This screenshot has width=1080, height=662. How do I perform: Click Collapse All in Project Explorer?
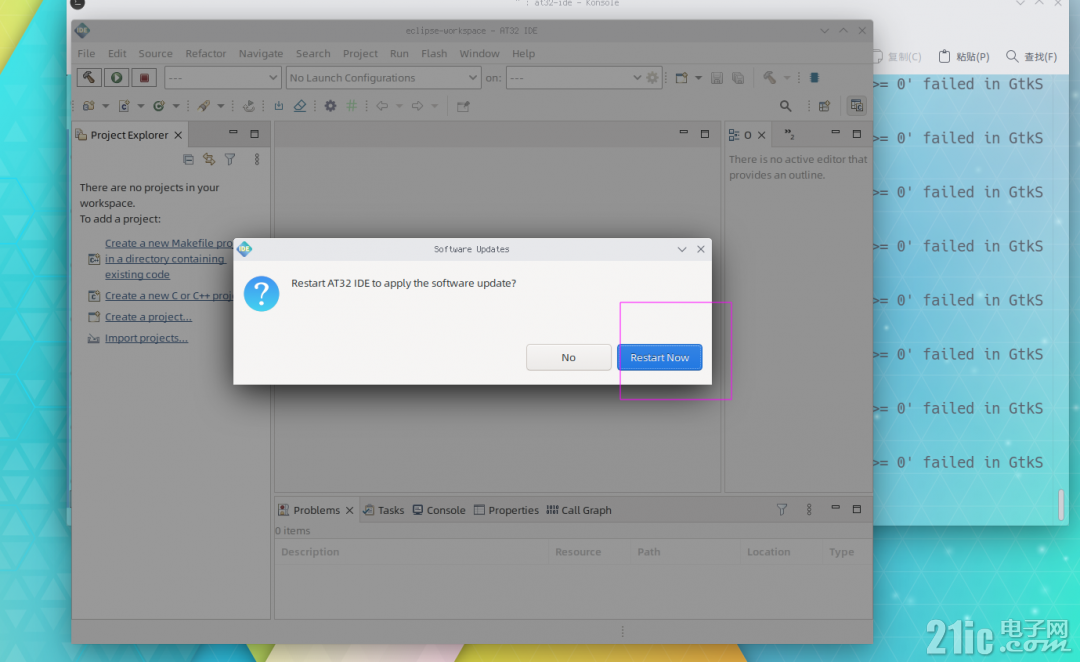(x=188, y=160)
